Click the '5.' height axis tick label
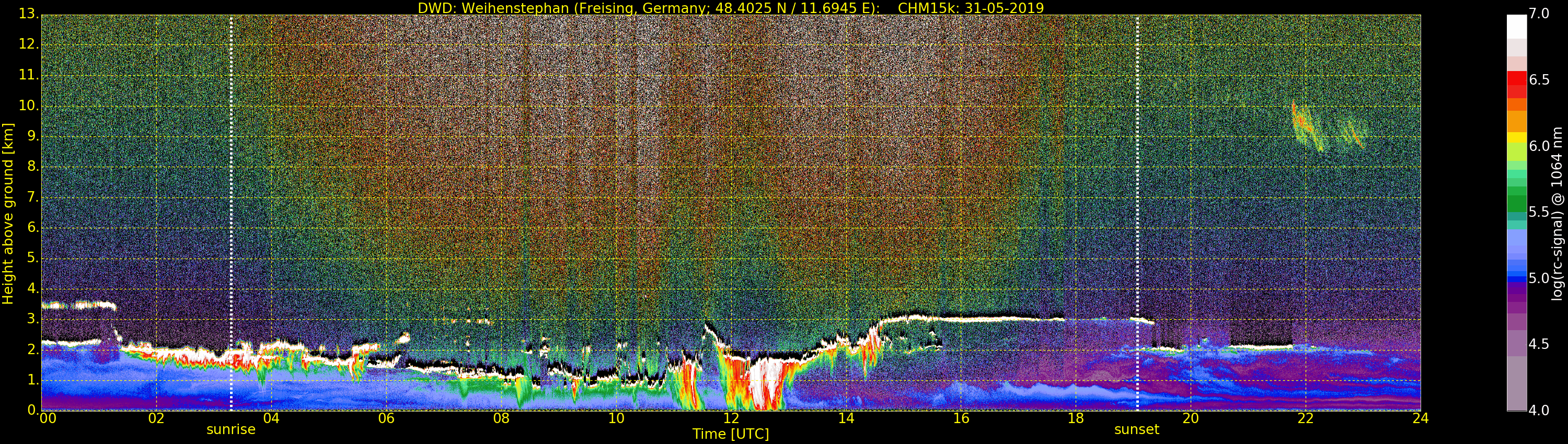The height and width of the screenshot is (444, 1568). click(33, 258)
